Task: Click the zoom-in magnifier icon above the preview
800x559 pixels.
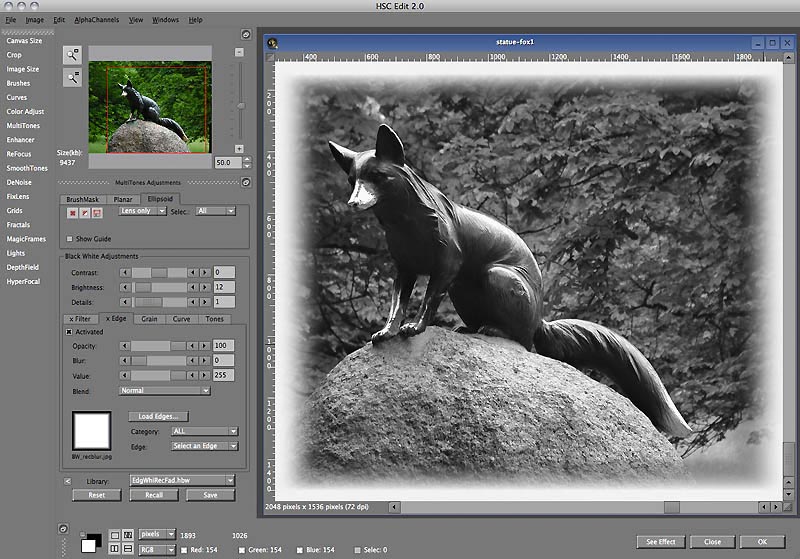Action: coord(72,54)
